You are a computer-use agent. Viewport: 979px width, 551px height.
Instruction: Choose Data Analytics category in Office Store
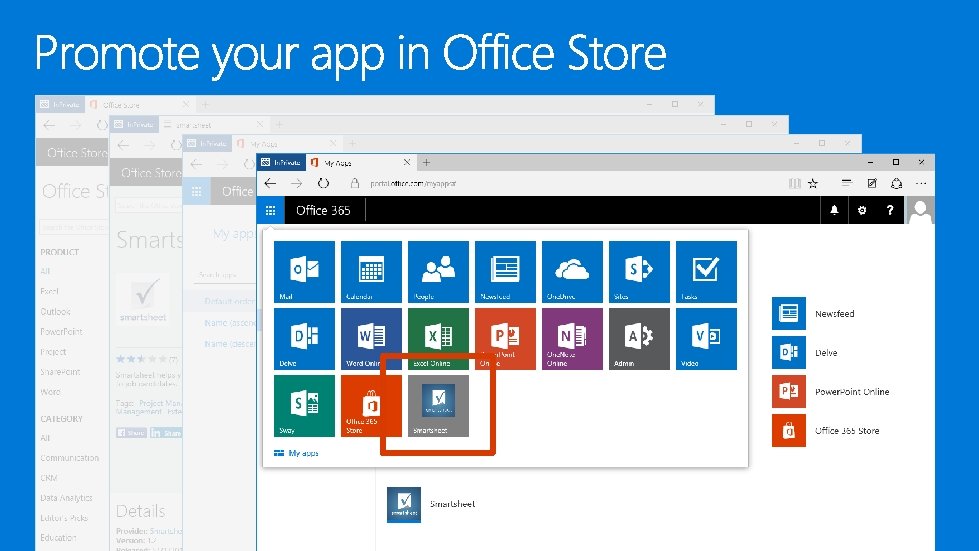pos(66,498)
